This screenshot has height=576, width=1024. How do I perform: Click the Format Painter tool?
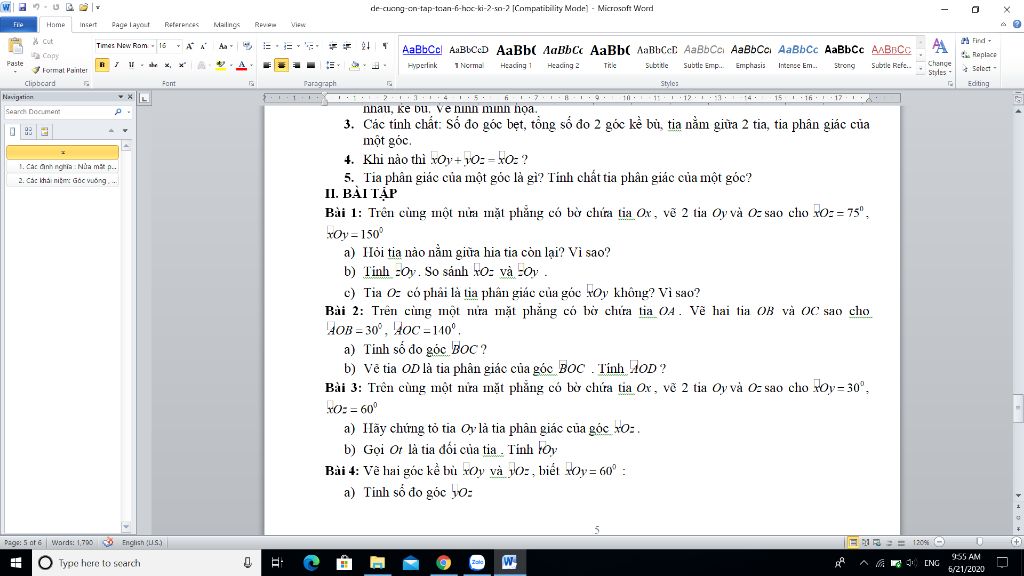point(59,70)
